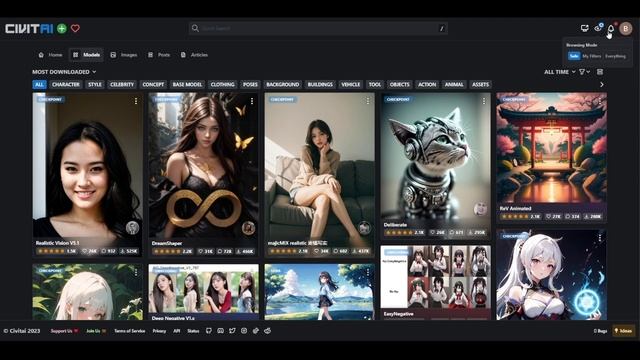The image size is (640, 360).
Task: Open the GitHub footer icon
Action: point(209,331)
